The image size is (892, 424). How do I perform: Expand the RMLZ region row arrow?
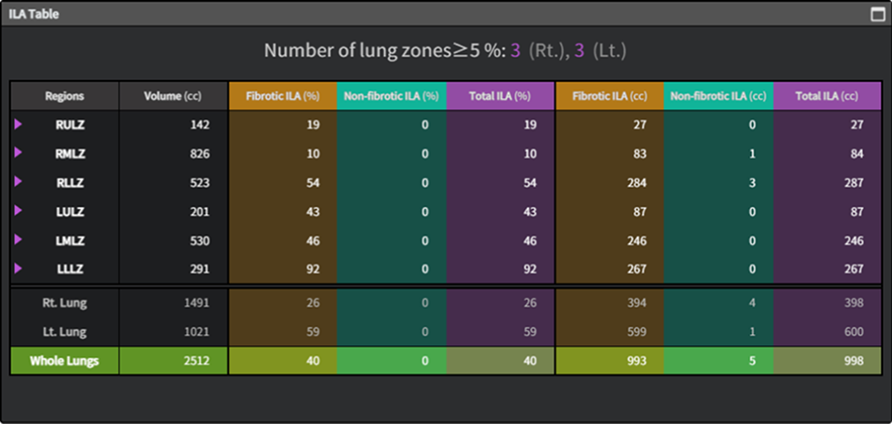18,153
